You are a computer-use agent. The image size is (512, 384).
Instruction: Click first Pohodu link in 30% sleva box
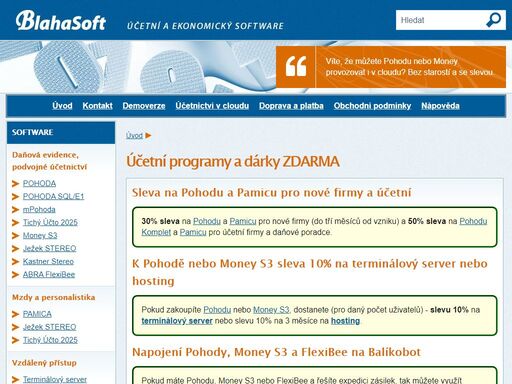point(207,221)
